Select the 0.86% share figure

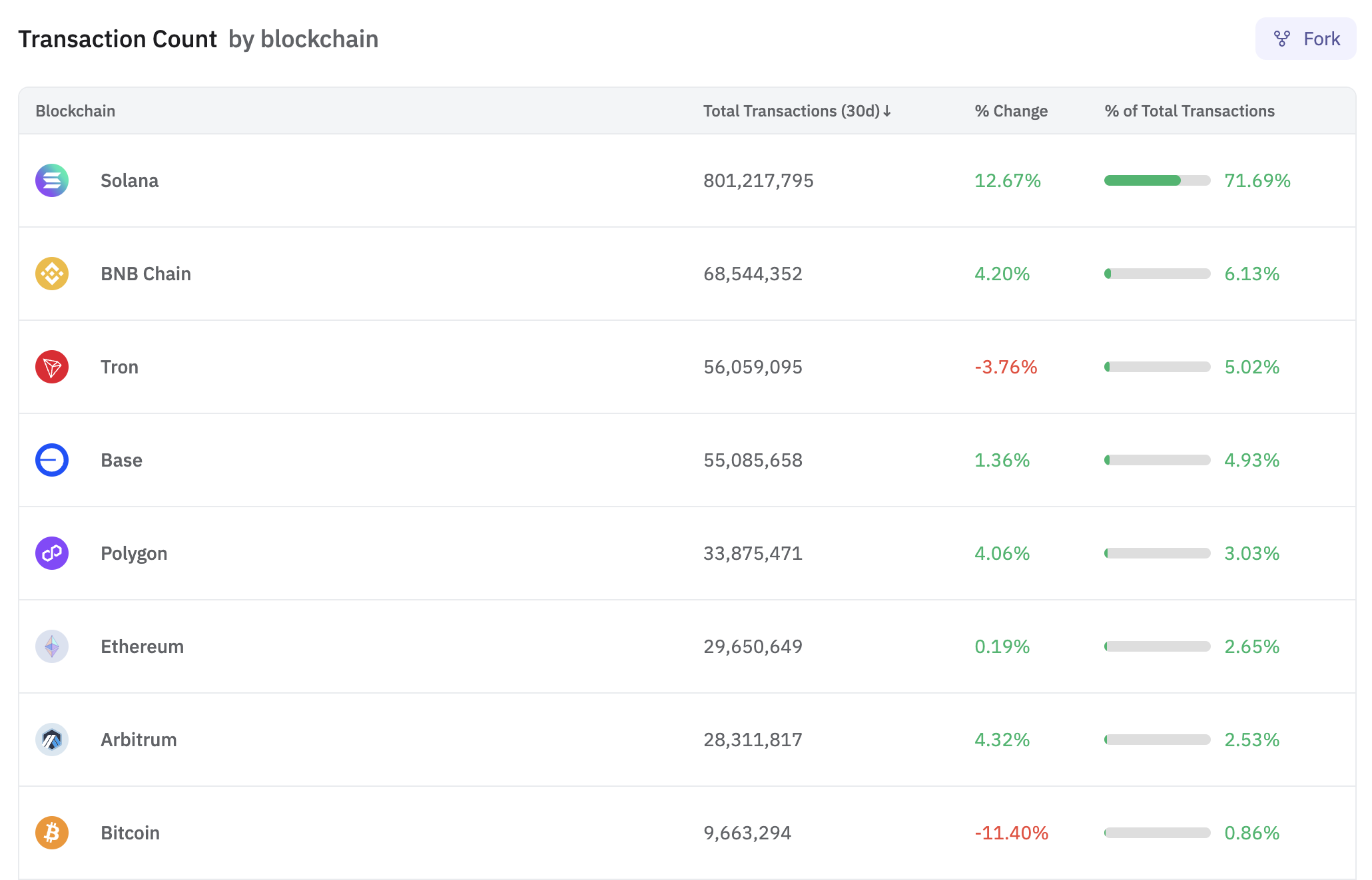1252,833
